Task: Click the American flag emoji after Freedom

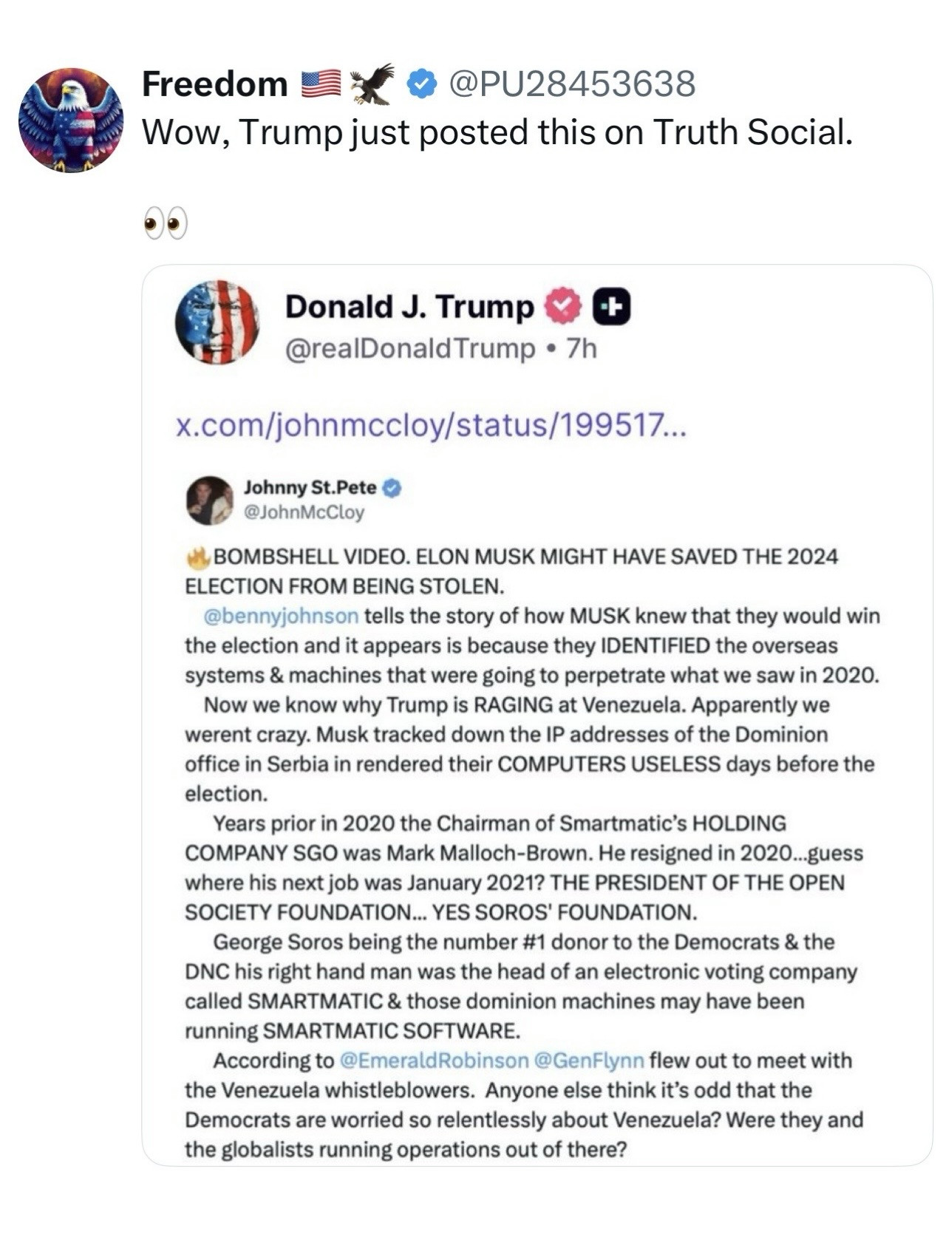Action: click(321, 84)
